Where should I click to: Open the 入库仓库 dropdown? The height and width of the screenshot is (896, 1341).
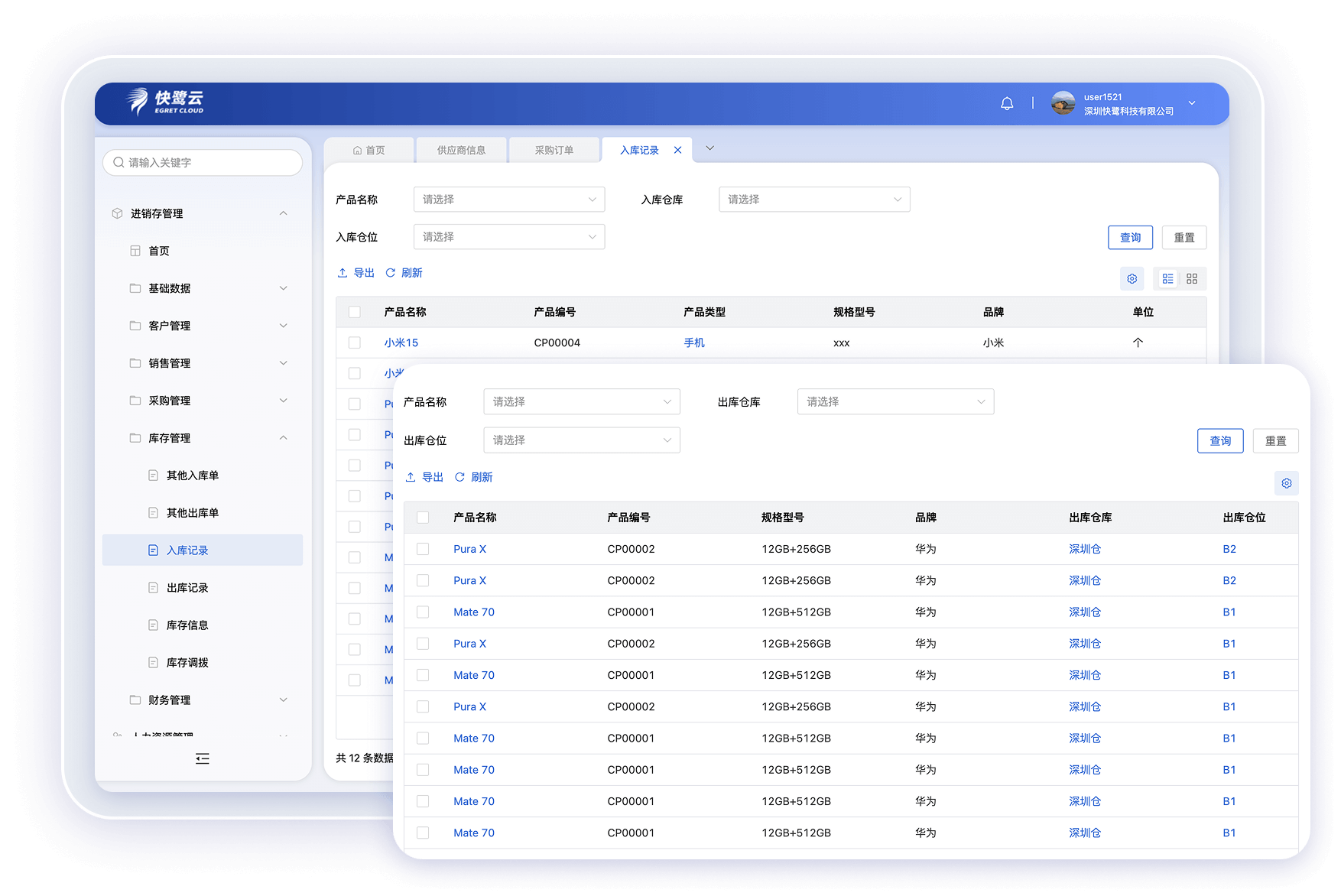coord(814,200)
